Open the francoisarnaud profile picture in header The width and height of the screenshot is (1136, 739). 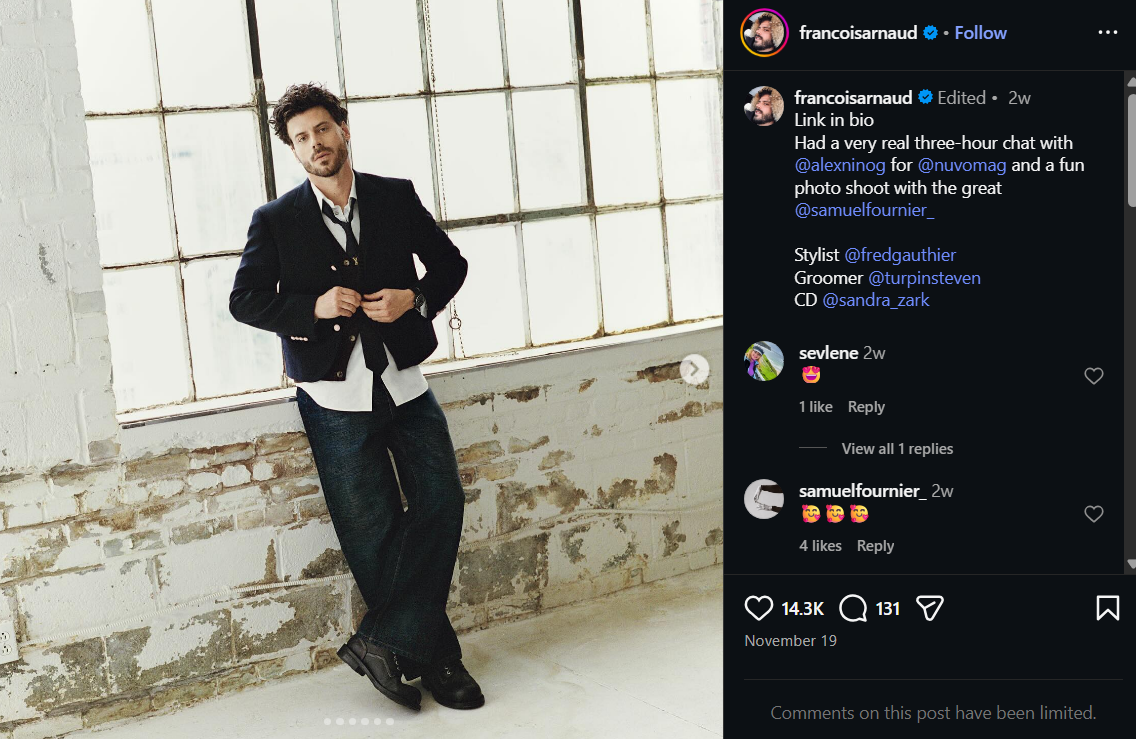pos(764,33)
